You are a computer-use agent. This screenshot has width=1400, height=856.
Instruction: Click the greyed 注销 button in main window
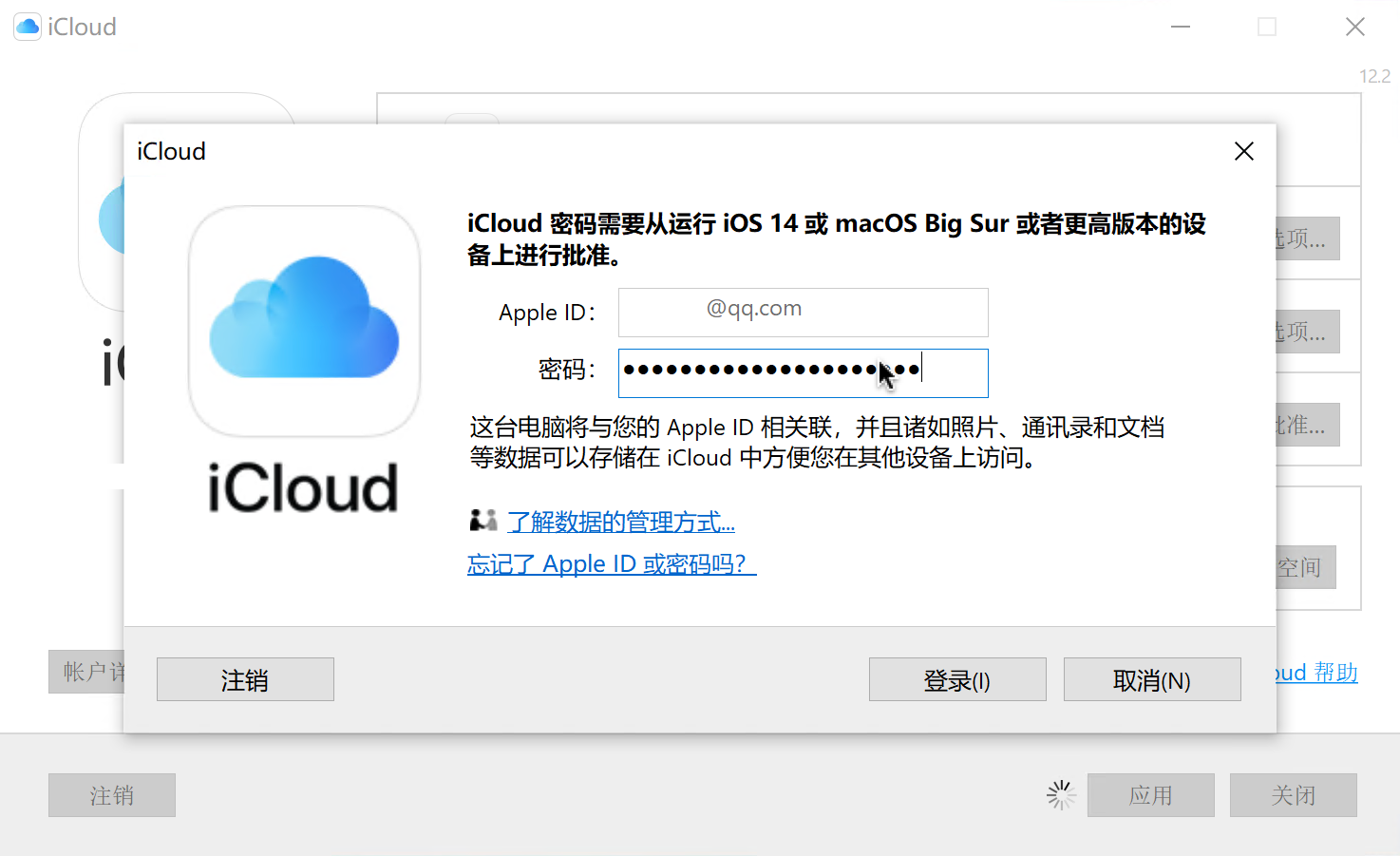point(112,795)
